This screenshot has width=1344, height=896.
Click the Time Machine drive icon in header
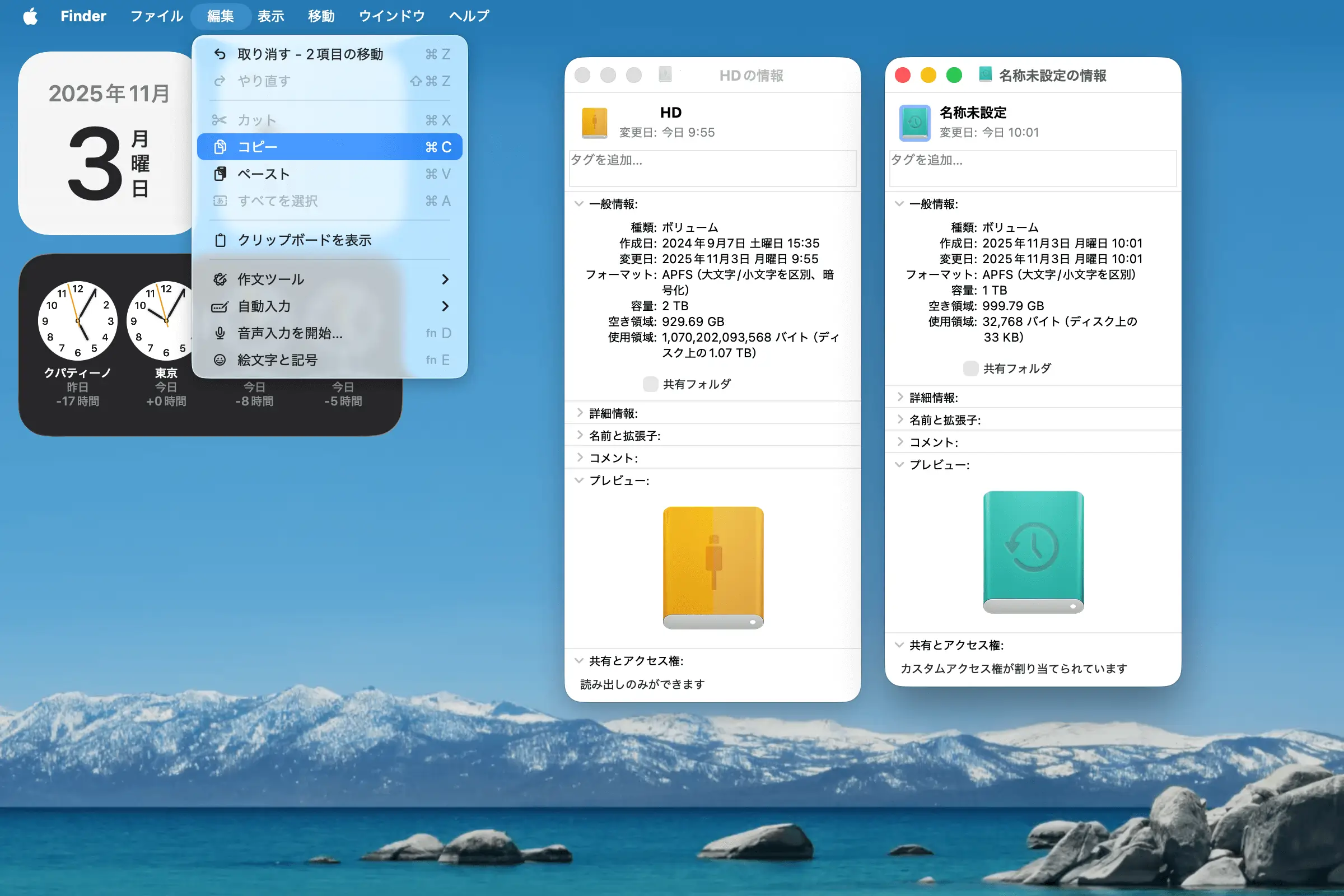click(x=914, y=123)
